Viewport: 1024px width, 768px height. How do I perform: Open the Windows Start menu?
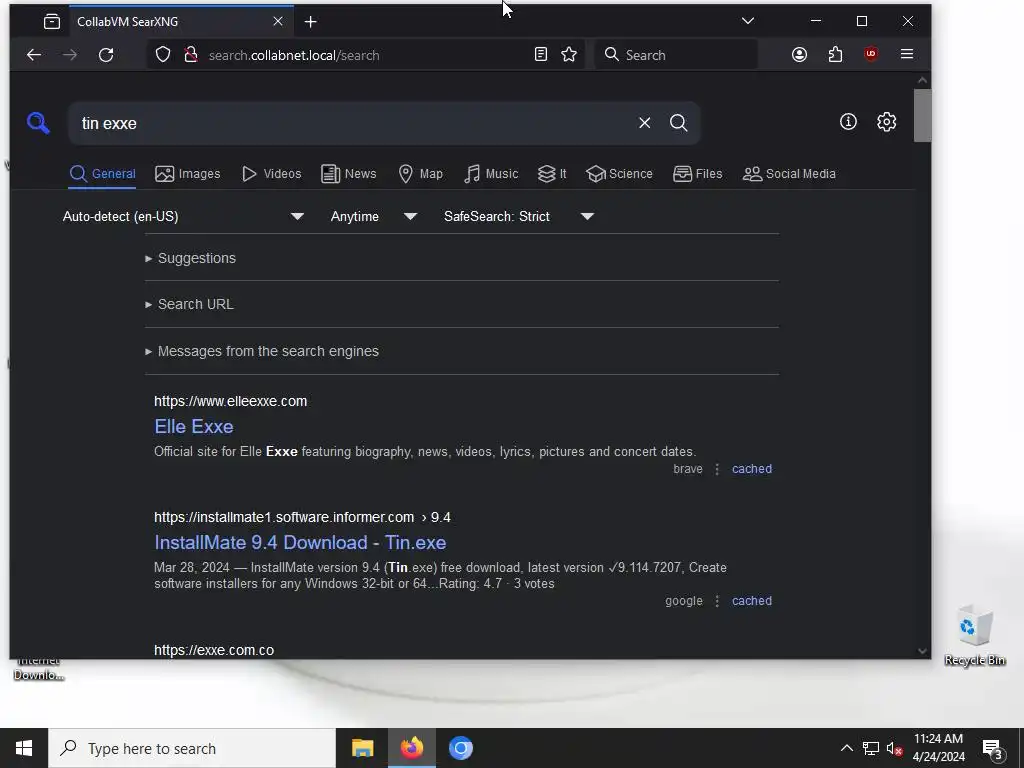click(x=24, y=748)
